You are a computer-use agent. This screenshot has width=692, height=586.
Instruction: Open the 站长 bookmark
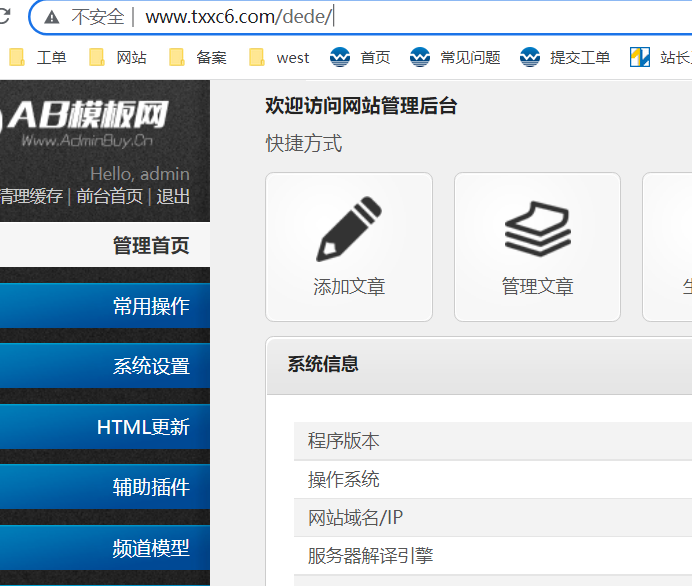[661, 57]
